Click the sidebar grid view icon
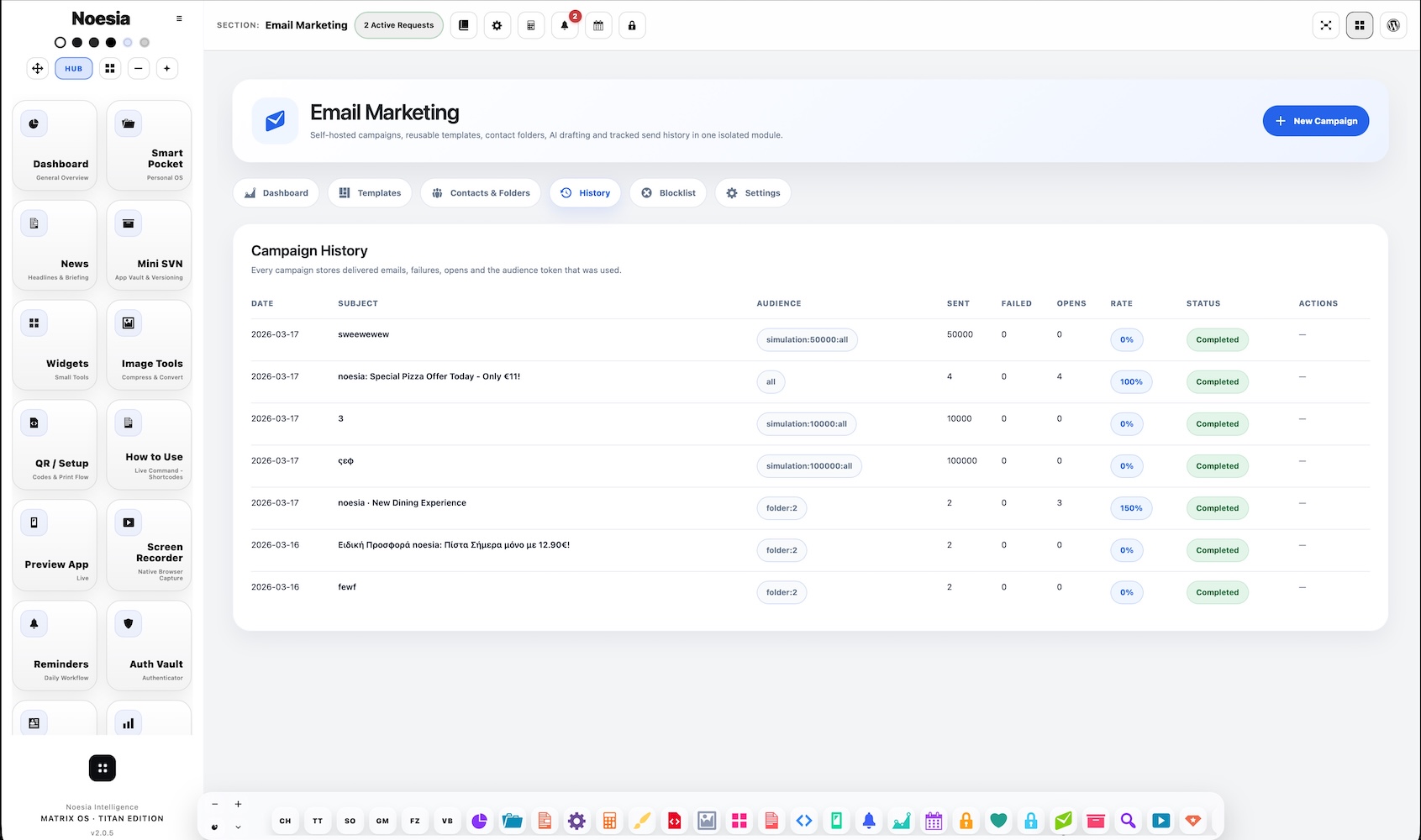The height and width of the screenshot is (840, 1421). pos(110,68)
